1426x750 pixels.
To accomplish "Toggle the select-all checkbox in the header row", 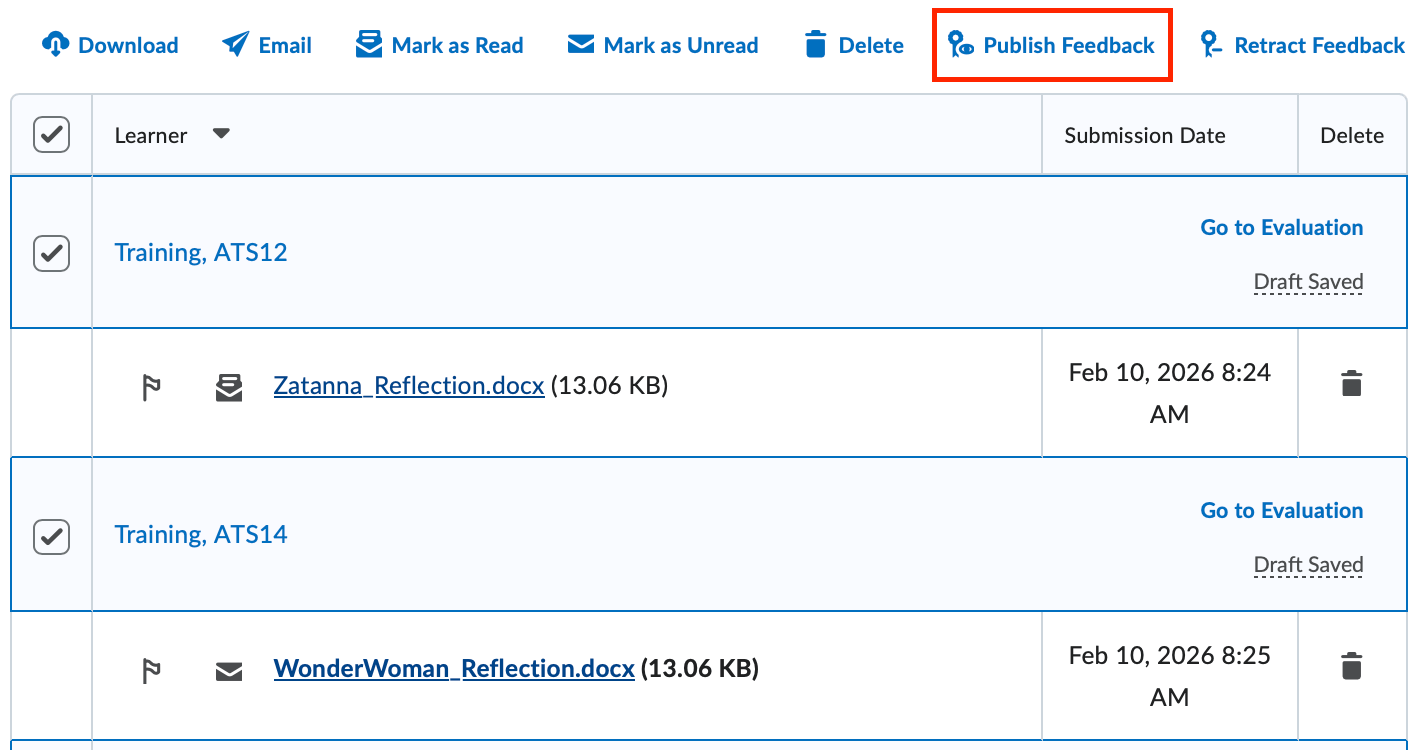I will 52,134.
